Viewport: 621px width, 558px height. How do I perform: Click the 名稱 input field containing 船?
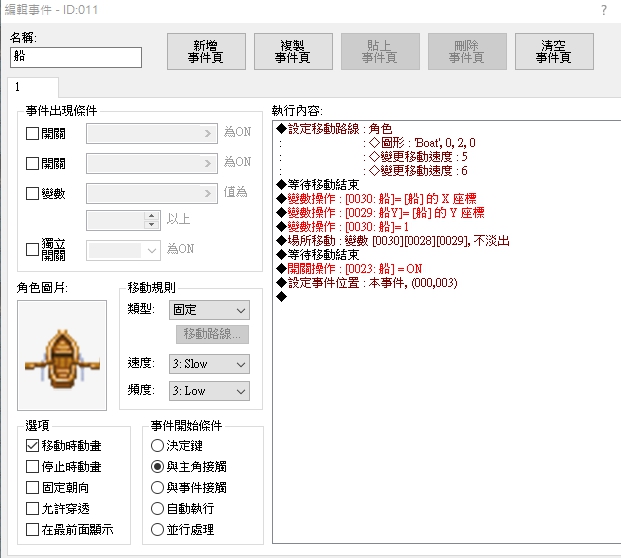coord(76,57)
